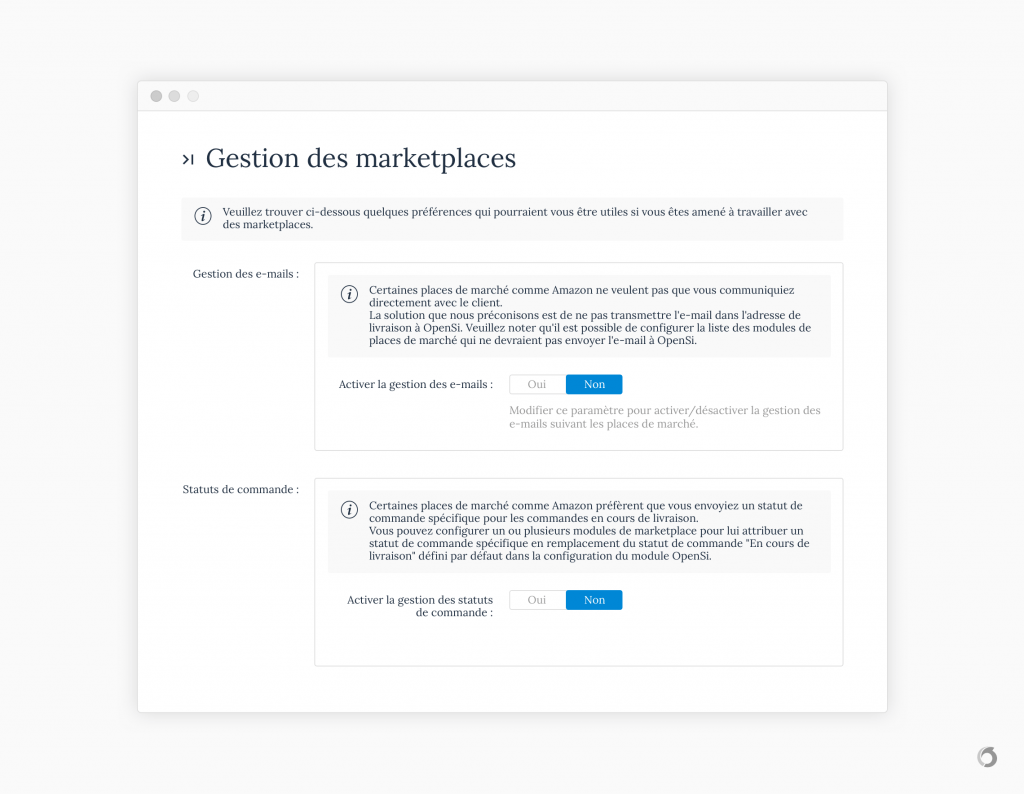Viewport: 1024px width, 794px height.
Task: Select Non for gestion des statuts de commande
Action: pos(594,600)
